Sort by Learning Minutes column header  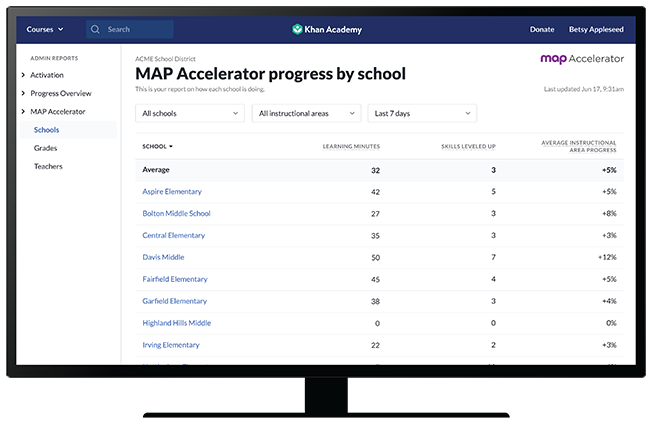click(x=351, y=146)
